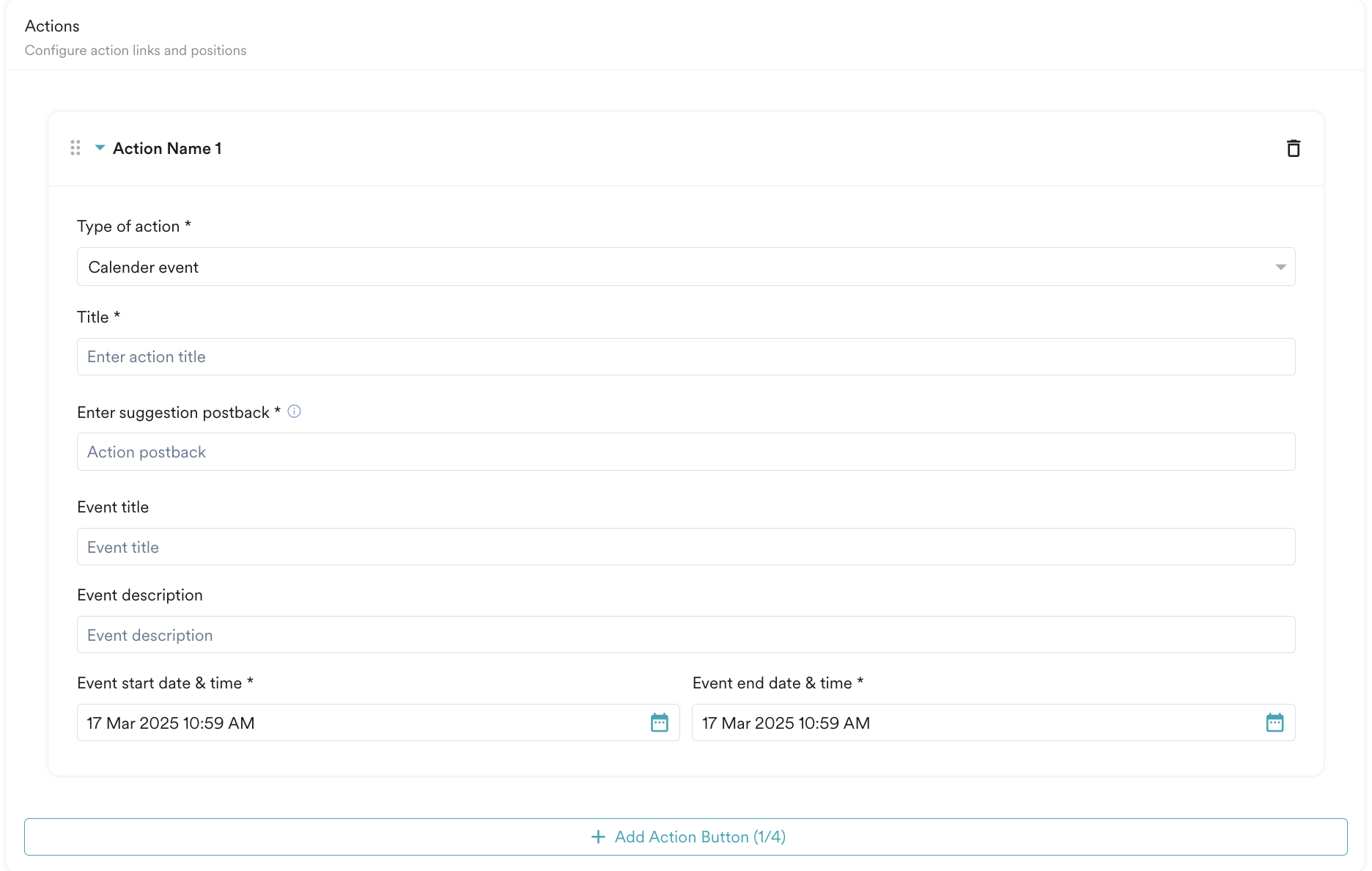This screenshot has height=871, width=1372.
Task: Open the calendar picker for event end date
Action: coord(1275,723)
